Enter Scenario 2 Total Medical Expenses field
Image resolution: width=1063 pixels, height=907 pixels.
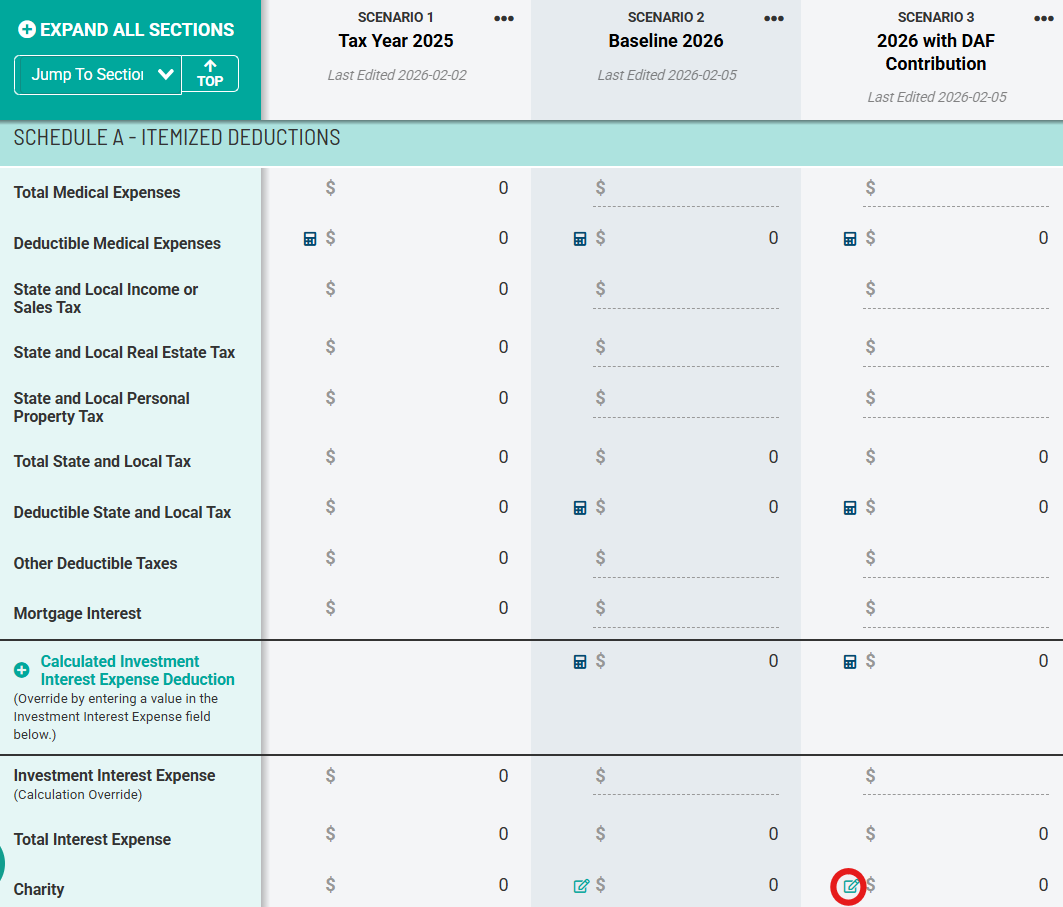click(695, 189)
